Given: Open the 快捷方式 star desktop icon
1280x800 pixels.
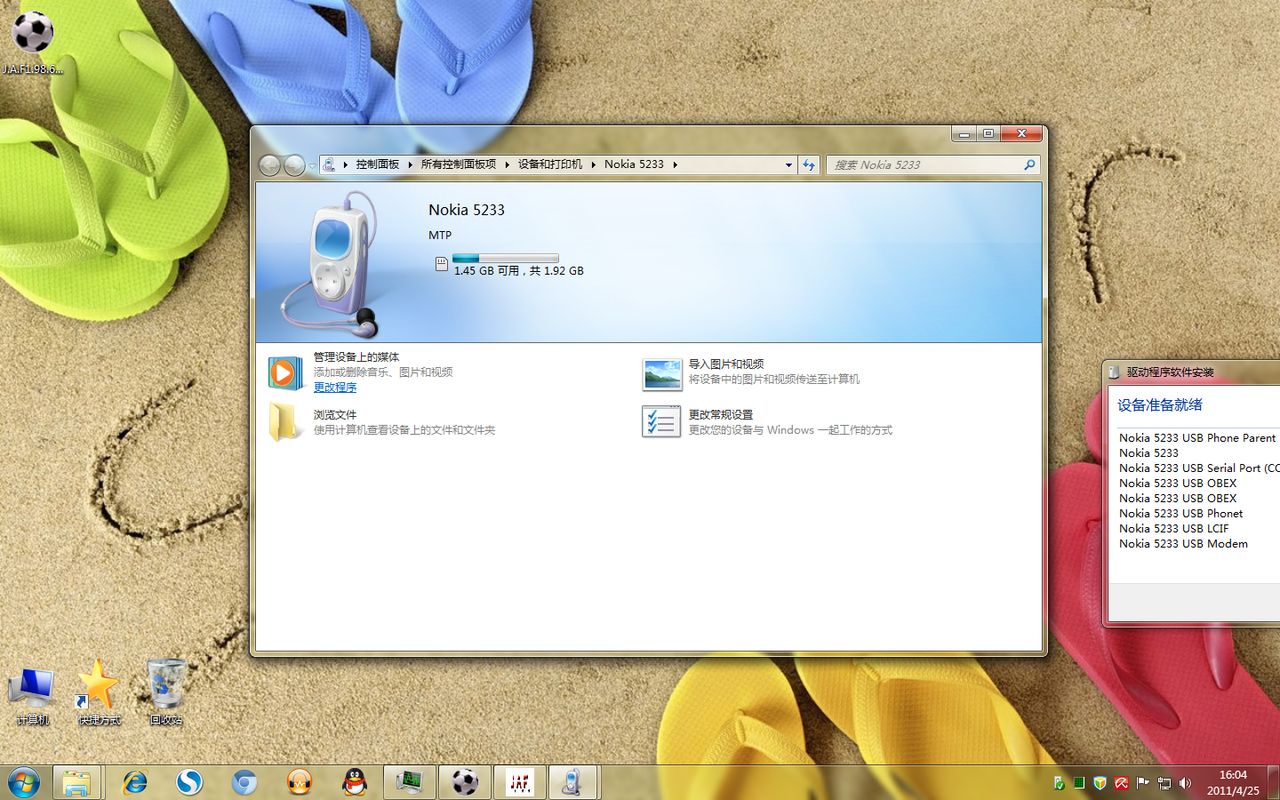Looking at the screenshot, I should [x=99, y=690].
